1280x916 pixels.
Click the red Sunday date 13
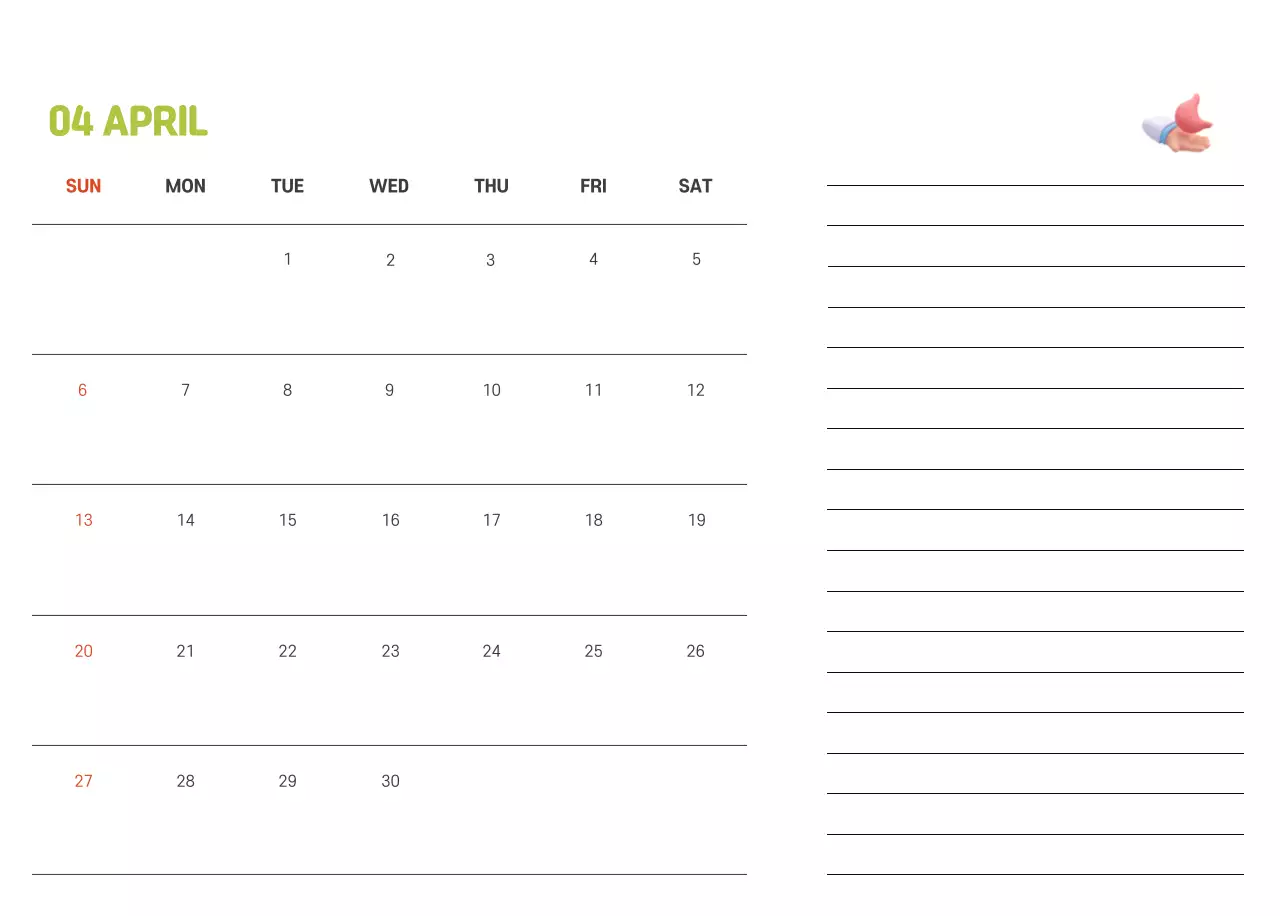[x=83, y=520]
